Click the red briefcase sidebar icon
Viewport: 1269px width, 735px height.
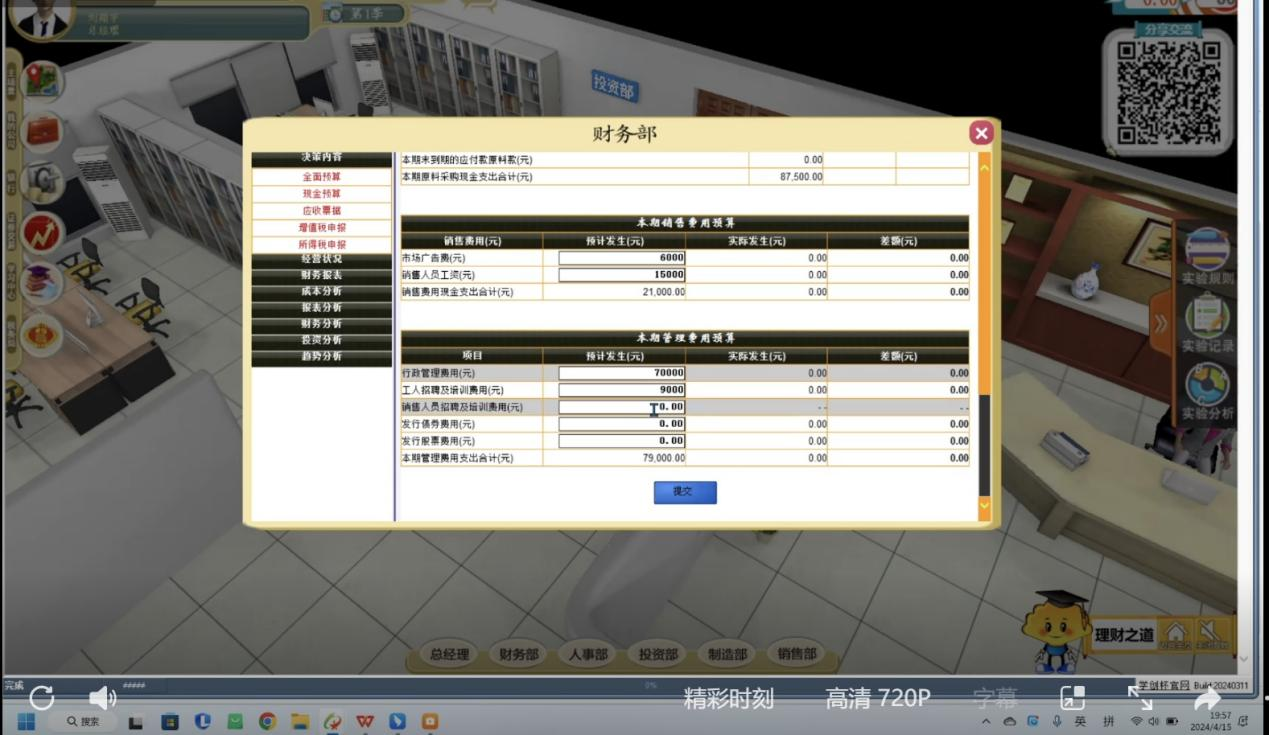point(42,131)
